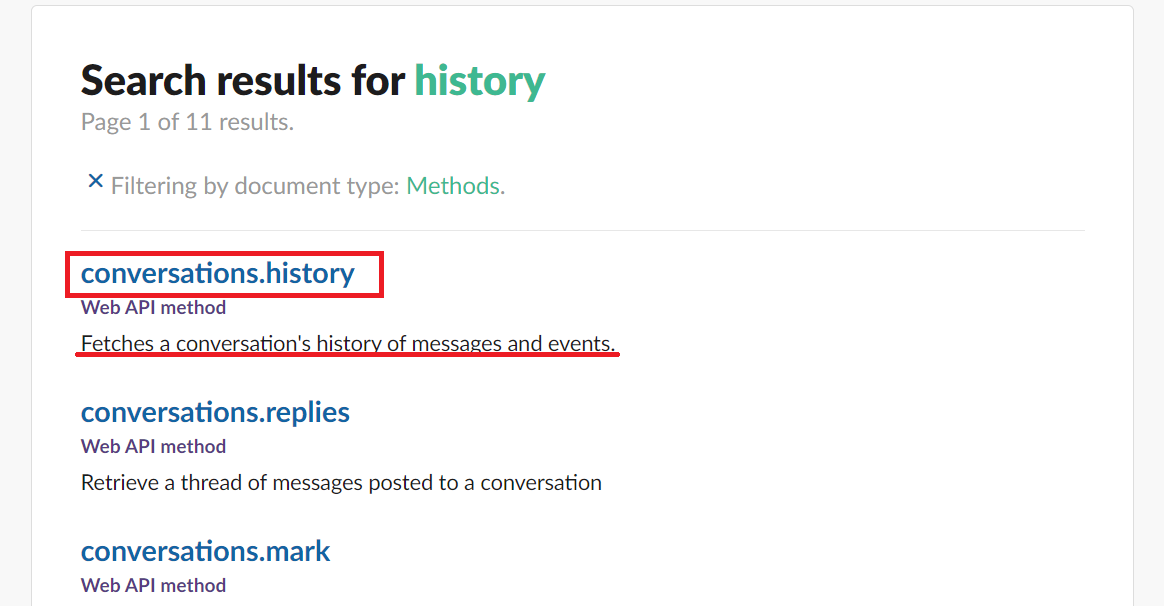Screen dimensions: 1164x606
Task: Click the word "conversation" ending the replies description
Action: pos(541,483)
